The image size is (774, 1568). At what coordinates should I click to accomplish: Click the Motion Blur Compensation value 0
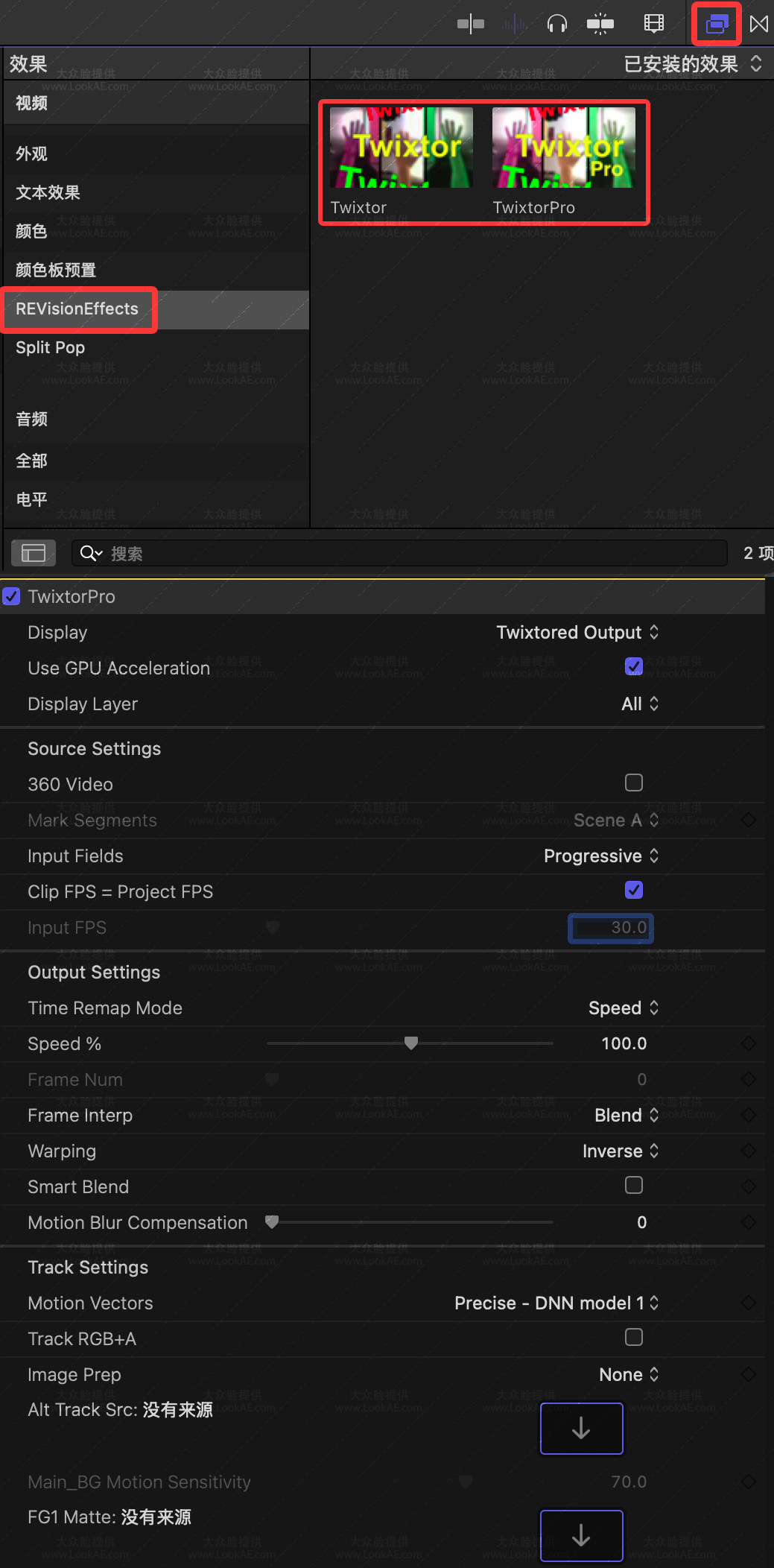pyautogui.click(x=642, y=1222)
